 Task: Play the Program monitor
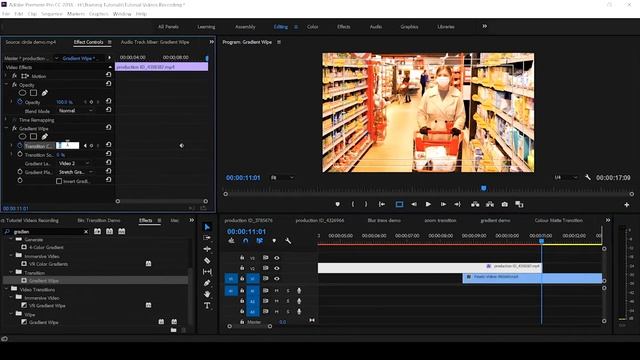tap(428, 204)
